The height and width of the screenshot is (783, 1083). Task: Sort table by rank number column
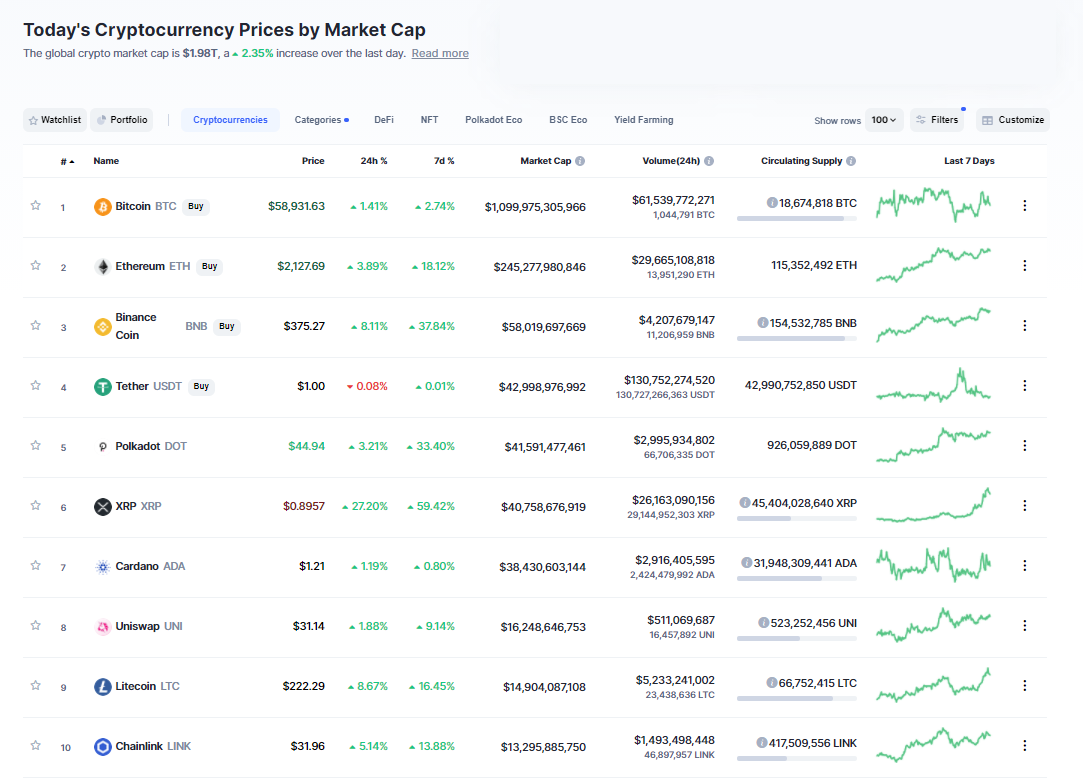67,162
